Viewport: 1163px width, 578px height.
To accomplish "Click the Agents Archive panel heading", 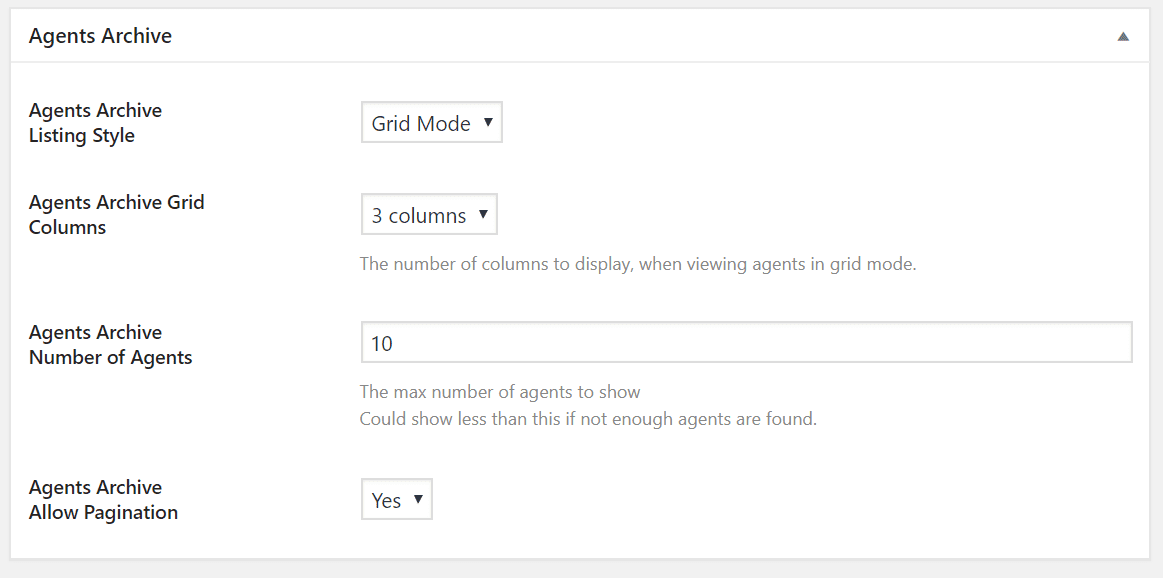I will [x=100, y=36].
